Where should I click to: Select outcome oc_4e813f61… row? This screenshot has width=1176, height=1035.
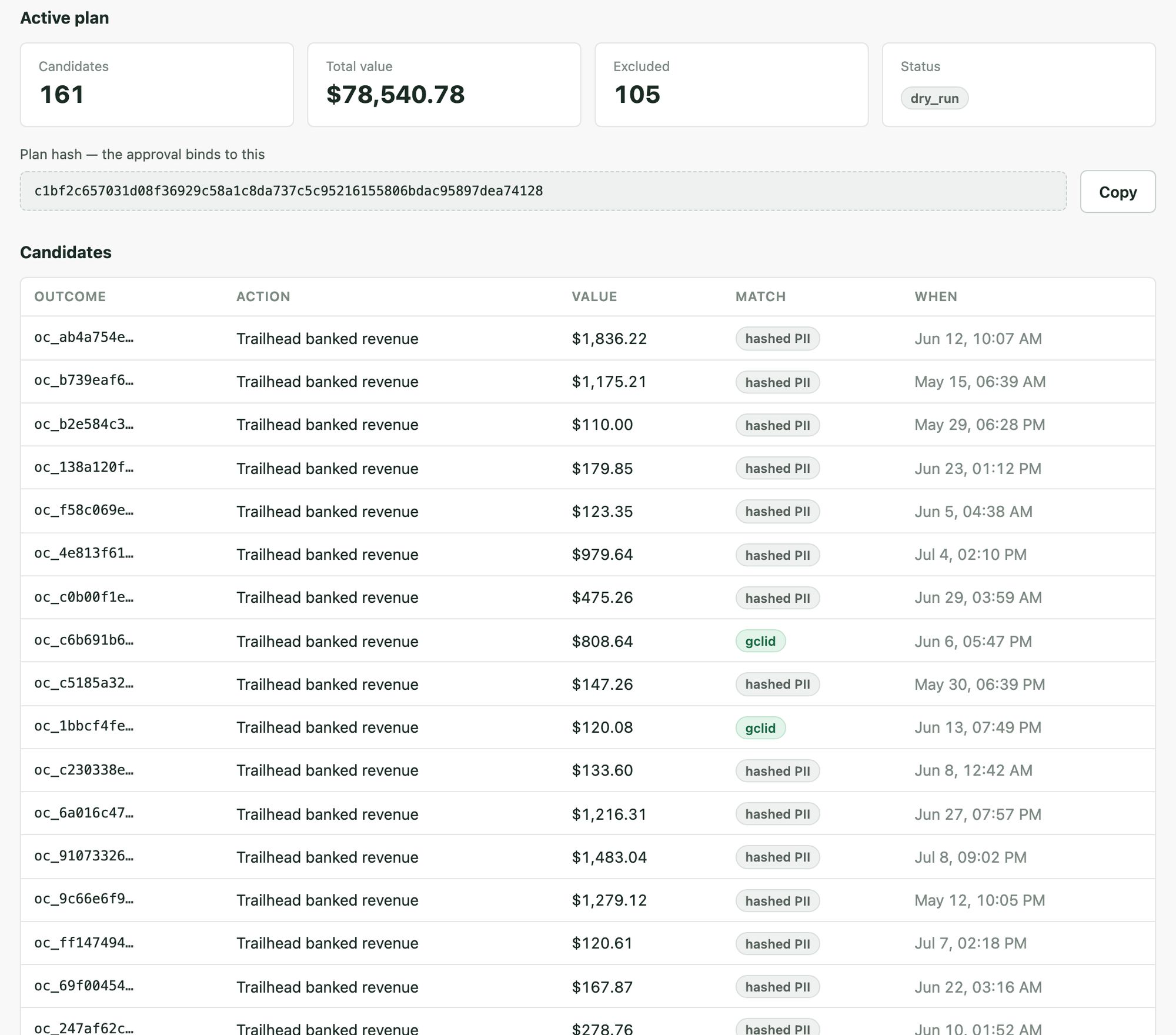[x=588, y=555]
